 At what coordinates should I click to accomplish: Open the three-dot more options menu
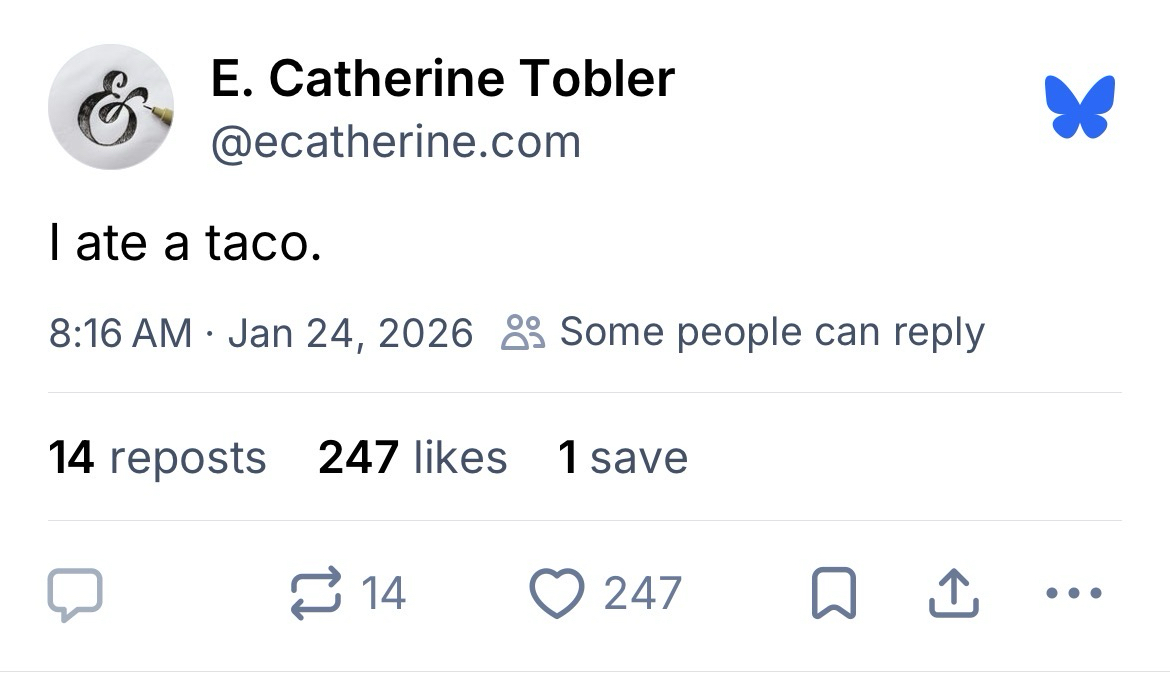pos(1072,593)
